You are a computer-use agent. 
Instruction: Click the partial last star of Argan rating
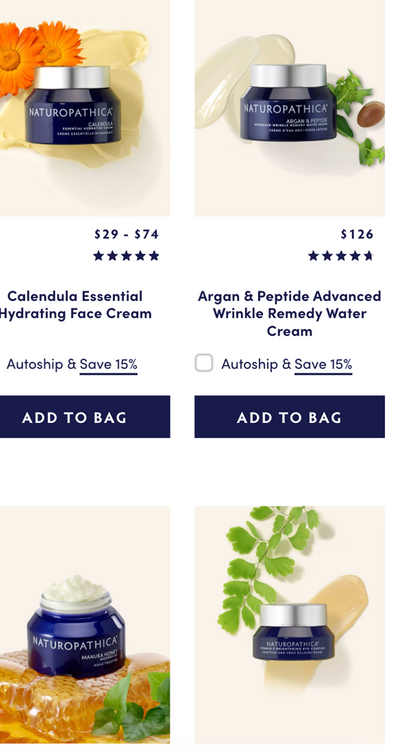(368, 256)
